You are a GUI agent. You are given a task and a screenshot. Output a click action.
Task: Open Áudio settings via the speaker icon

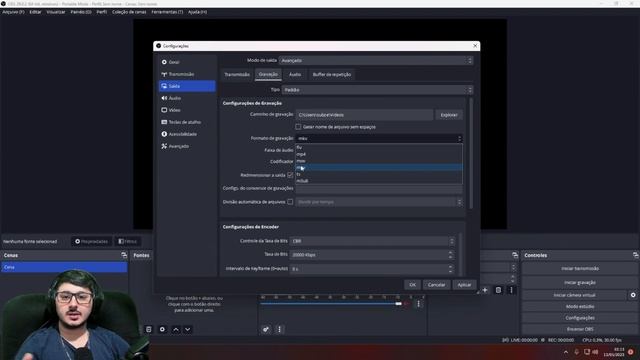[x=164, y=98]
